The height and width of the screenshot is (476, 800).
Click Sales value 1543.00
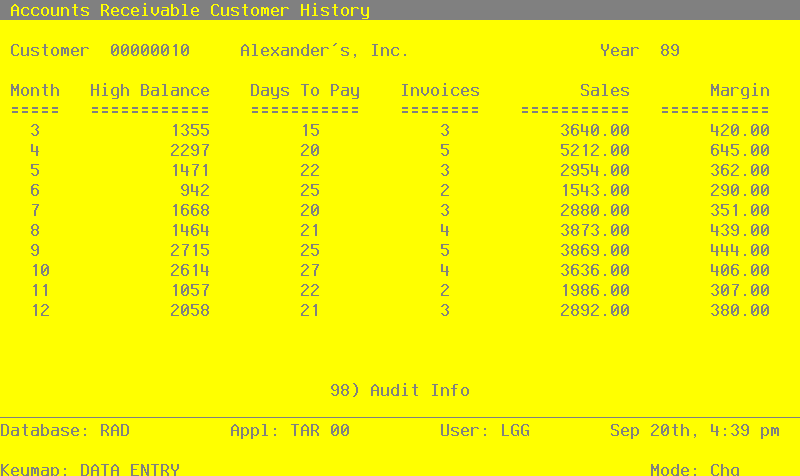(x=595, y=190)
